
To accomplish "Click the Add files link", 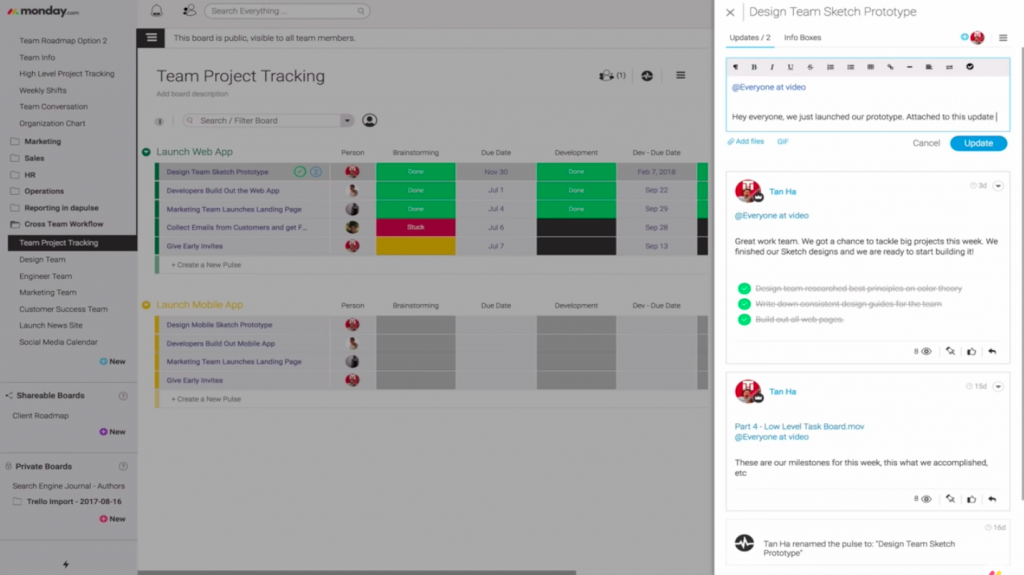I will click(x=746, y=142).
